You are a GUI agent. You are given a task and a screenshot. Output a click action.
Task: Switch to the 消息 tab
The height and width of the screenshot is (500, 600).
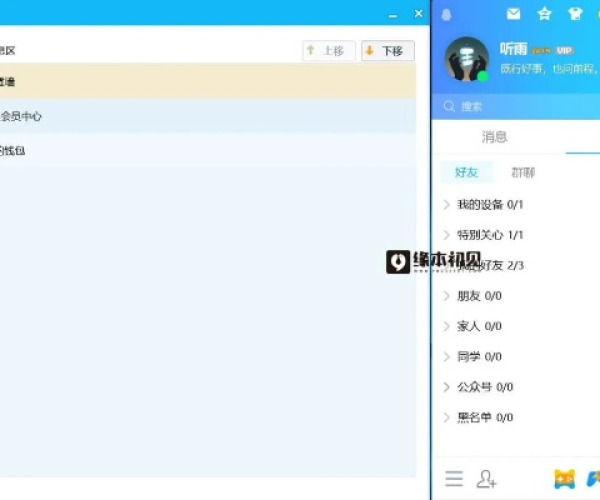[494, 137]
